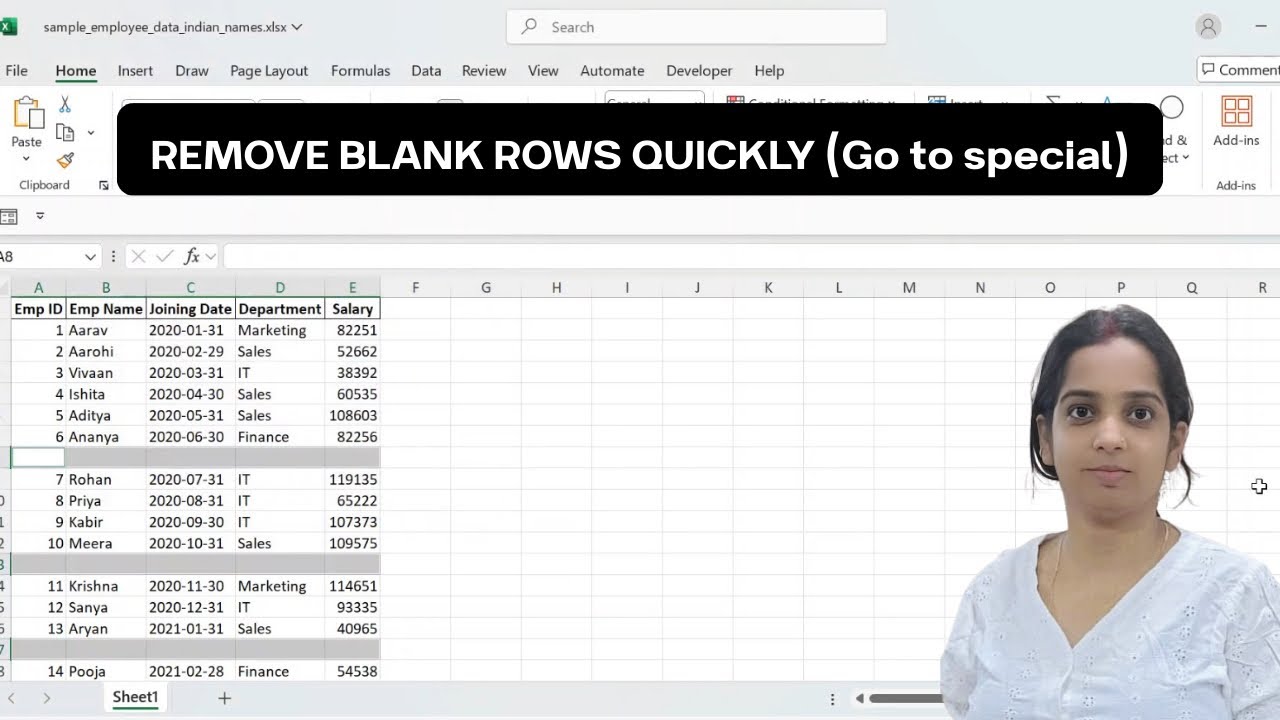Switch to the Insert tab

click(135, 70)
